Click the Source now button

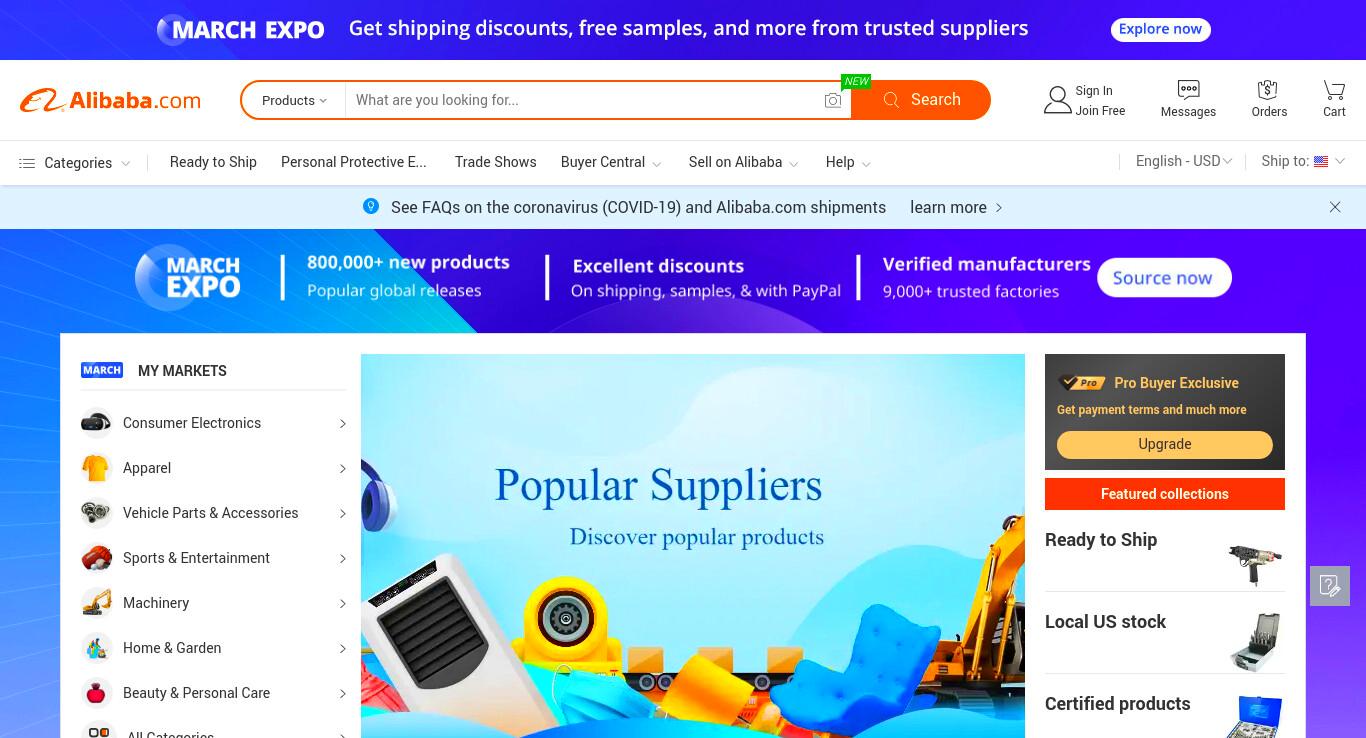[1164, 278]
